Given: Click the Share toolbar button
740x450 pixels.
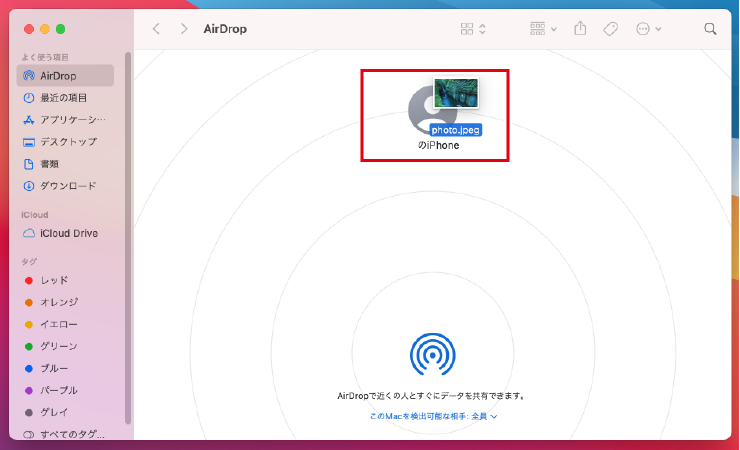Looking at the screenshot, I should [x=580, y=29].
